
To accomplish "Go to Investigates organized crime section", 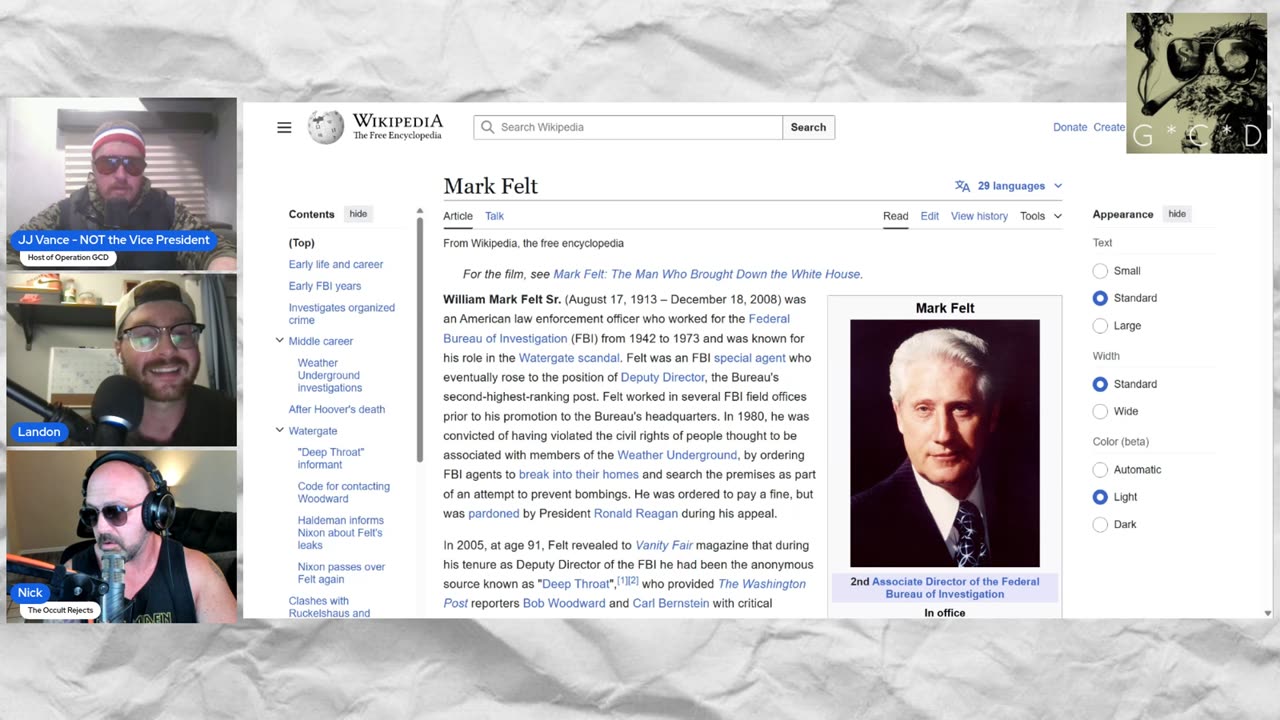I will pyautogui.click(x=342, y=314).
